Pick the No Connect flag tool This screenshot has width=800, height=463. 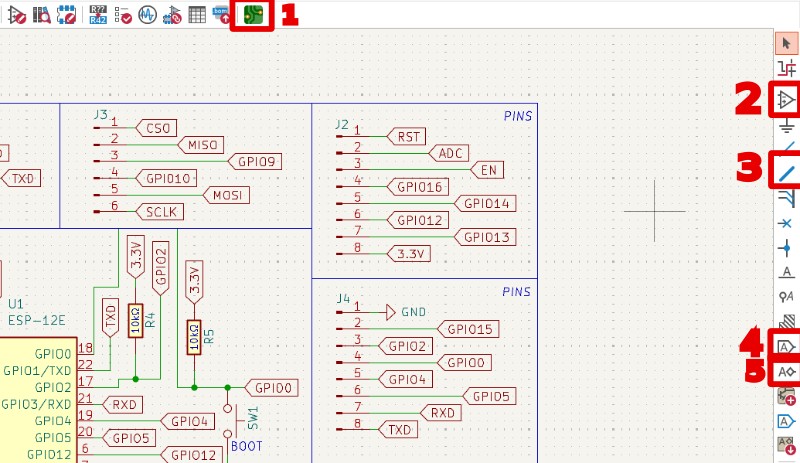[x=786, y=223]
